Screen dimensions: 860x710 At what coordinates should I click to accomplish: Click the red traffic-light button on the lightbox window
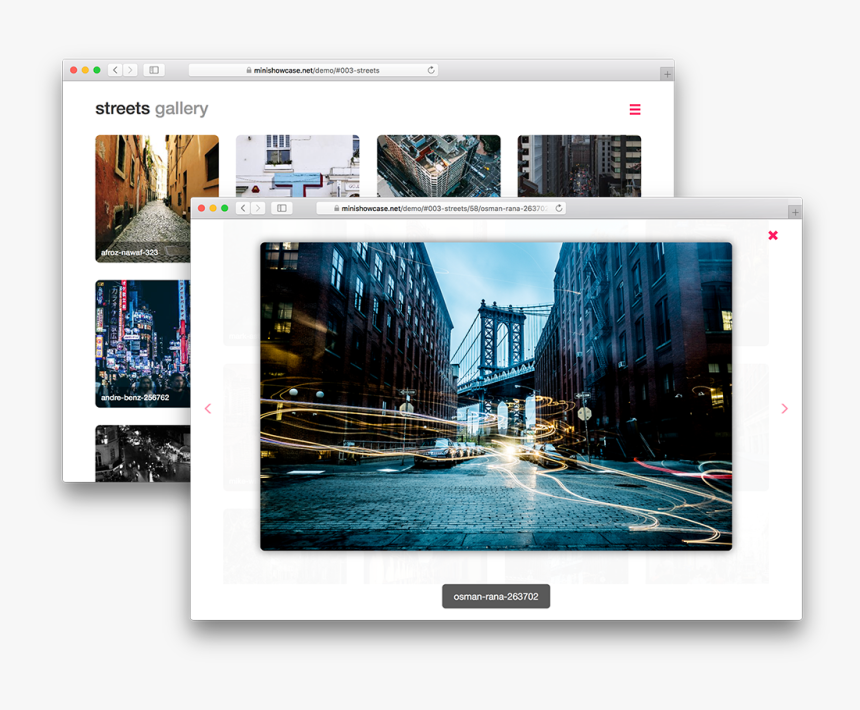point(200,208)
